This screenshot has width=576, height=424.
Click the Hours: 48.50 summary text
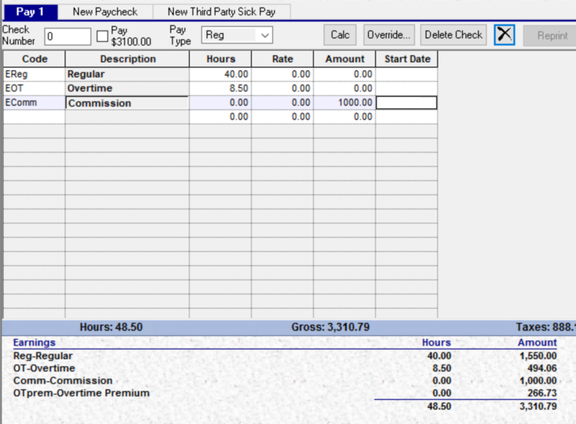(x=111, y=327)
